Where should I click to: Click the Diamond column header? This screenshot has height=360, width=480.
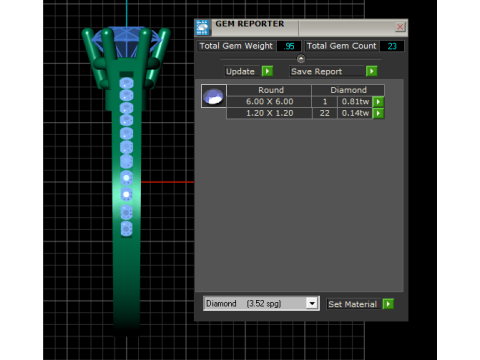(348, 90)
